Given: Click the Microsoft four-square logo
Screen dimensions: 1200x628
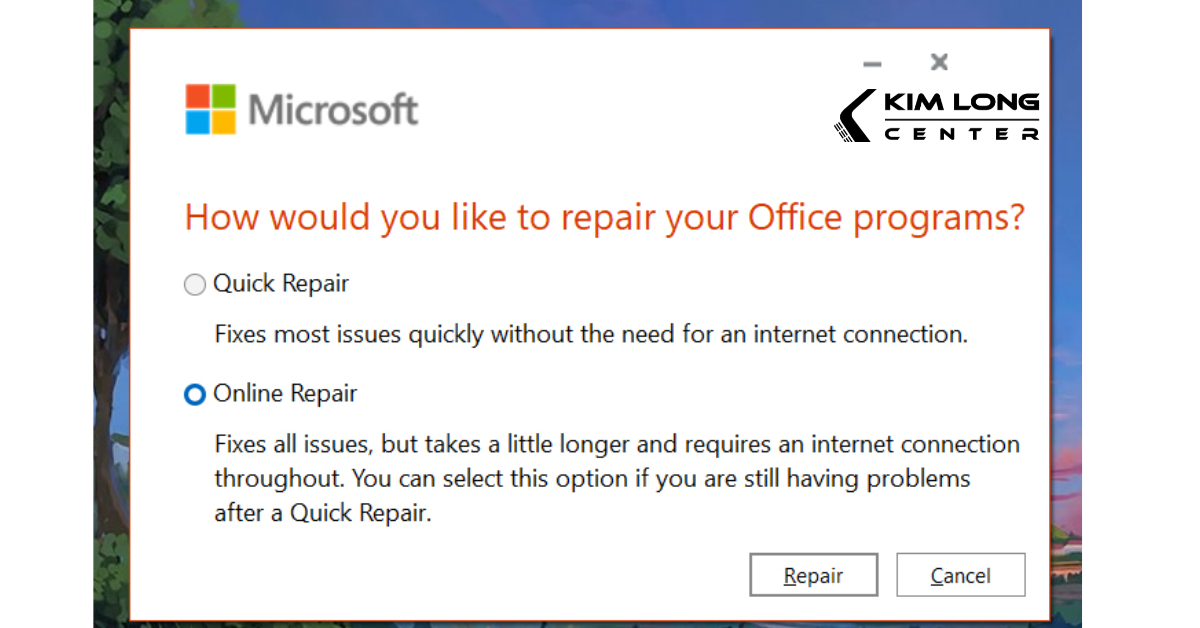Looking at the screenshot, I should click(x=210, y=109).
